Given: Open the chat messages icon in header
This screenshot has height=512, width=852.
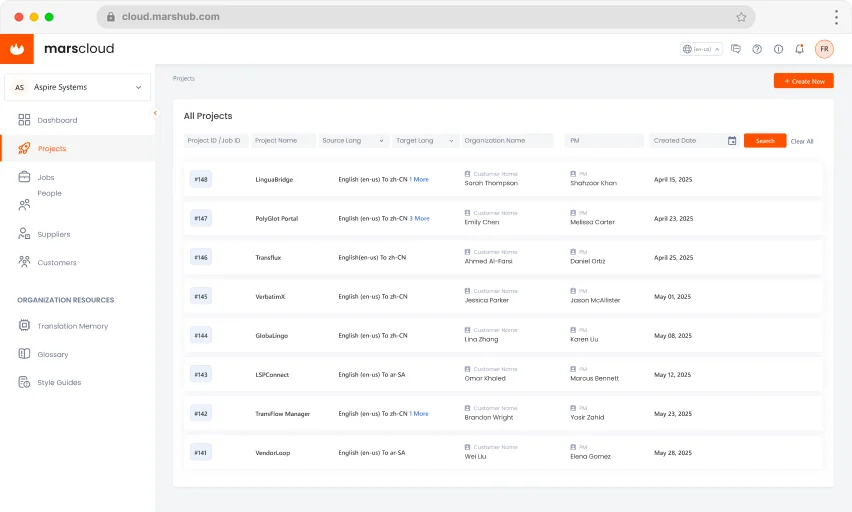Looking at the screenshot, I should tap(736, 48).
